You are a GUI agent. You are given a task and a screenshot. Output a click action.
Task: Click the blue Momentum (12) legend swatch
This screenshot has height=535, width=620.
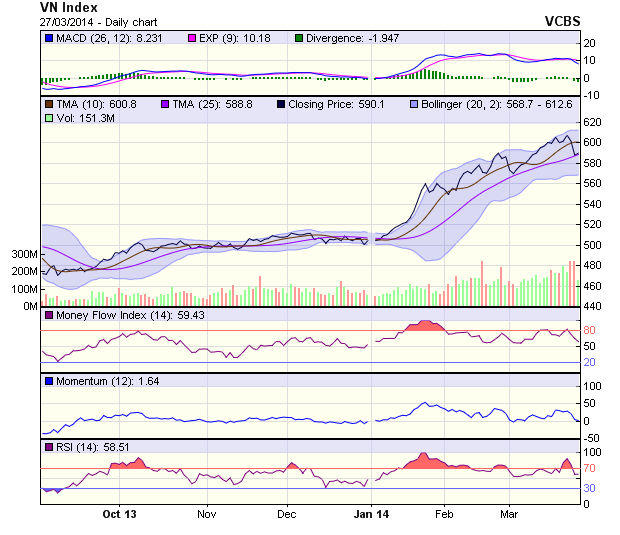49,381
